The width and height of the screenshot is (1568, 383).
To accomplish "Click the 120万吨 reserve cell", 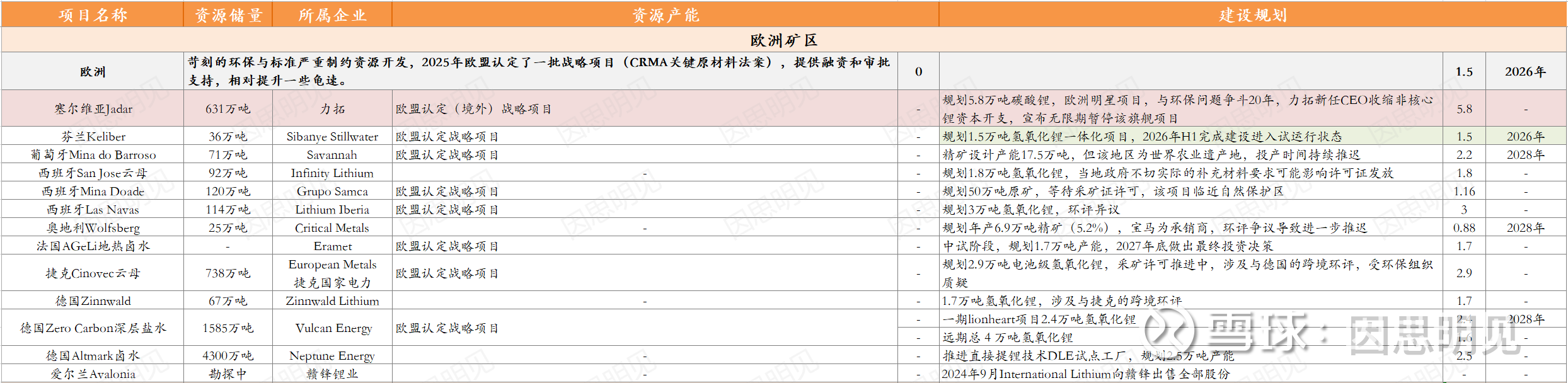I will 228,191.
